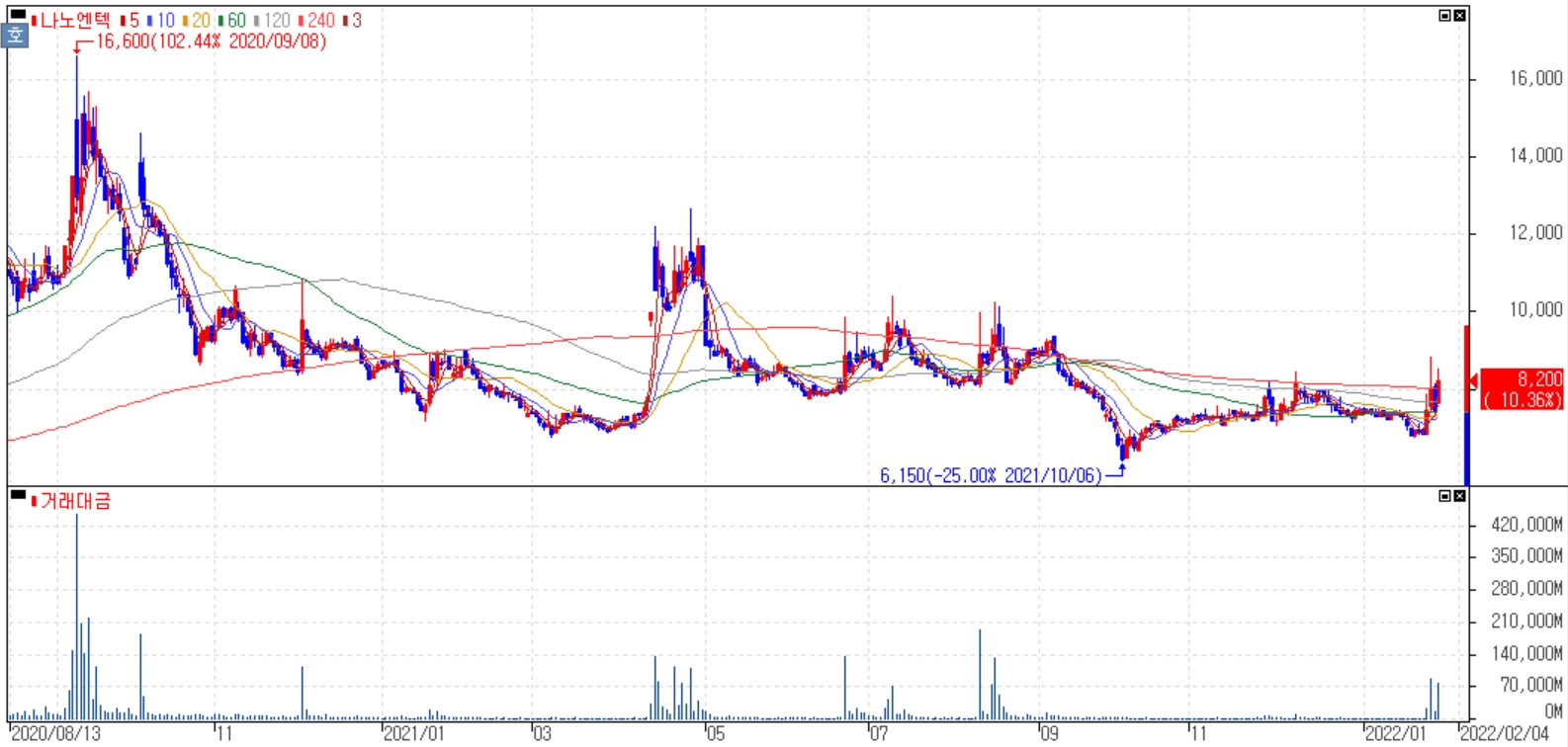This screenshot has width=1568, height=747.
Task: Select the 20-day moving average legend
Action: coord(196,20)
